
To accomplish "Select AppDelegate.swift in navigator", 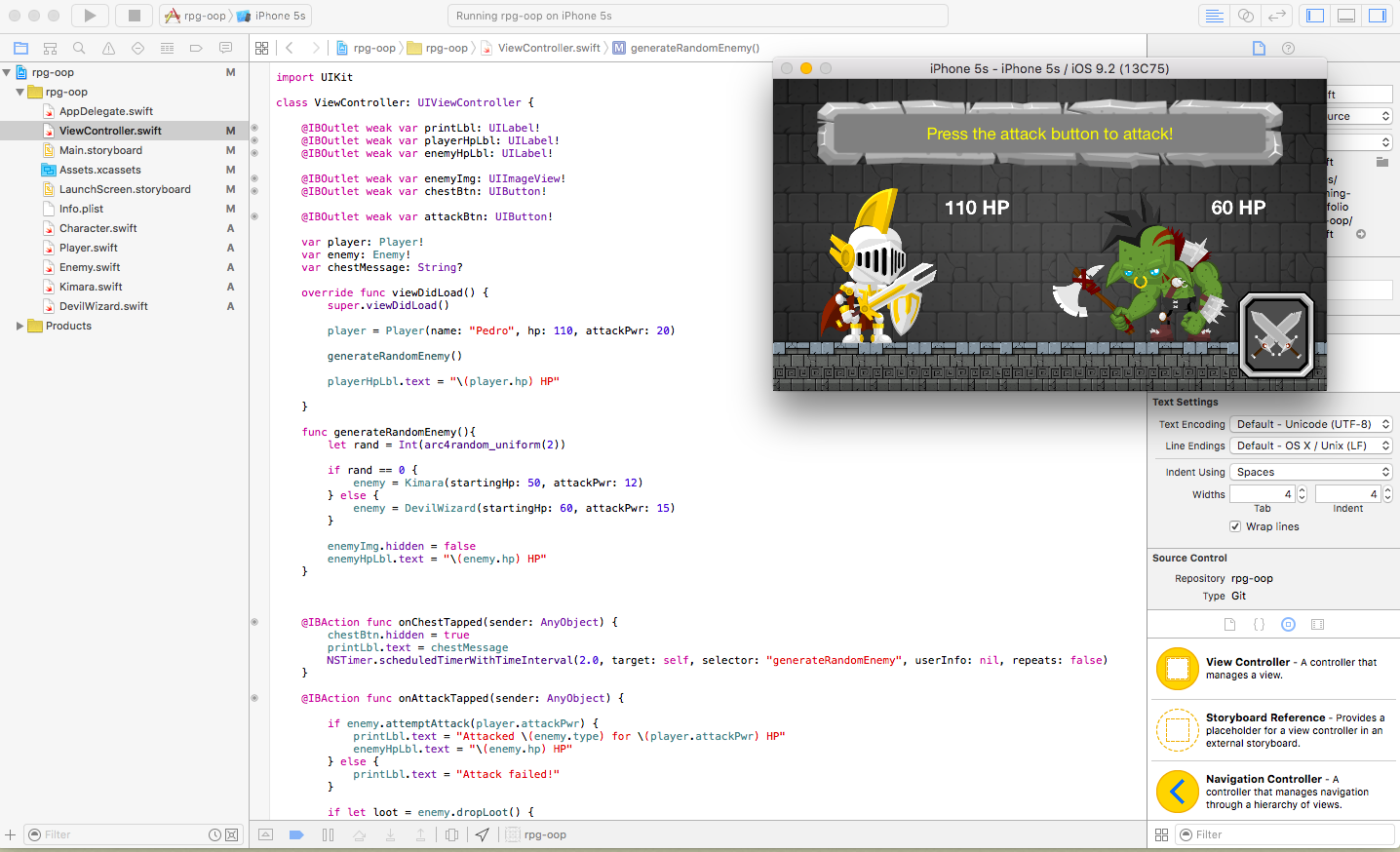I will pos(106,111).
